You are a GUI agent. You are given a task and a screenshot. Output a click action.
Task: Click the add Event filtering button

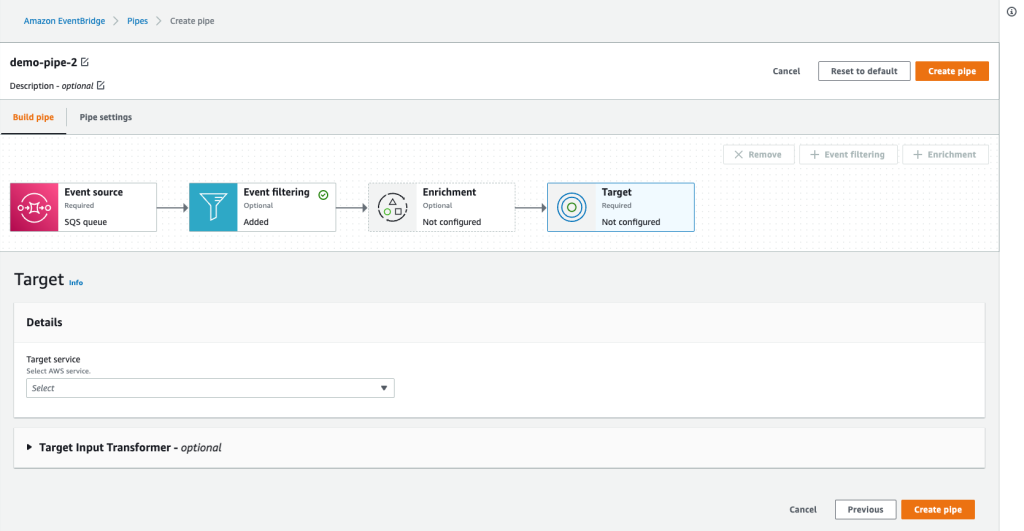click(x=848, y=155)
